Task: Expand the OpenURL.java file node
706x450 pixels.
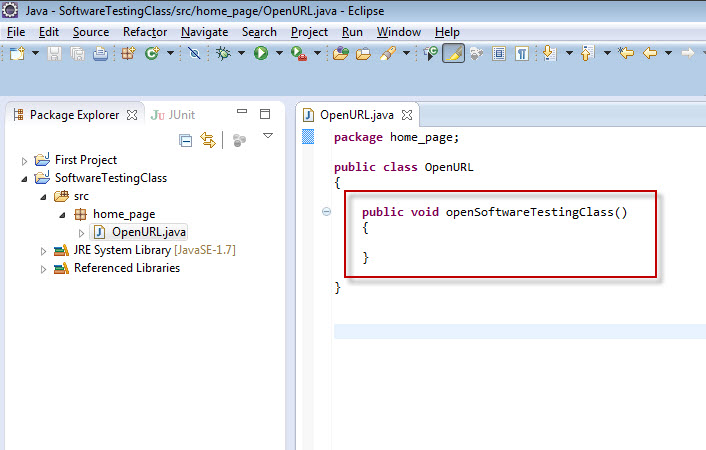Action: 81,233
